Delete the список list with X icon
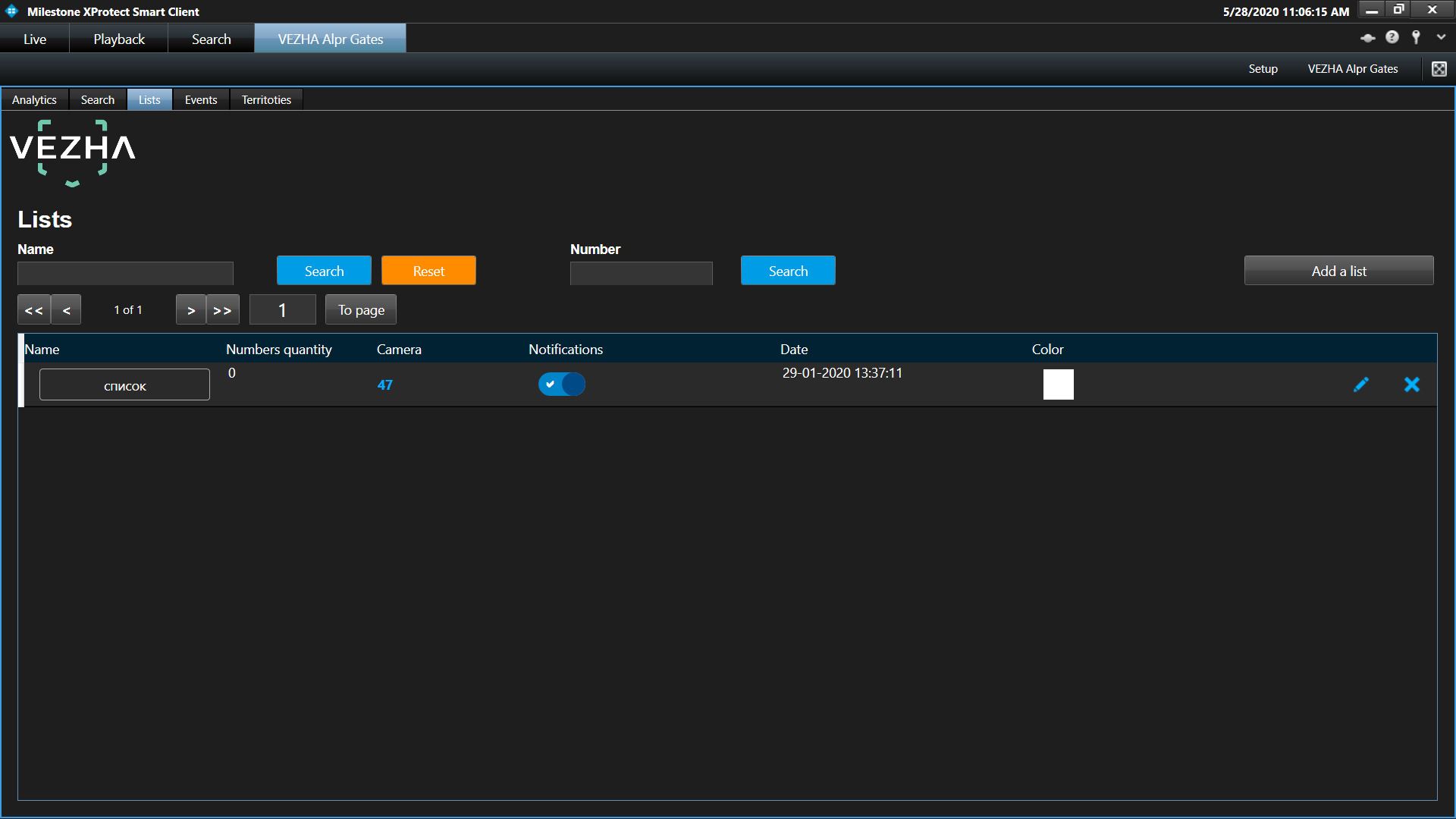Image resolution: width=1456 pixels, height=819 pixels. click(x=1412, y=384)
